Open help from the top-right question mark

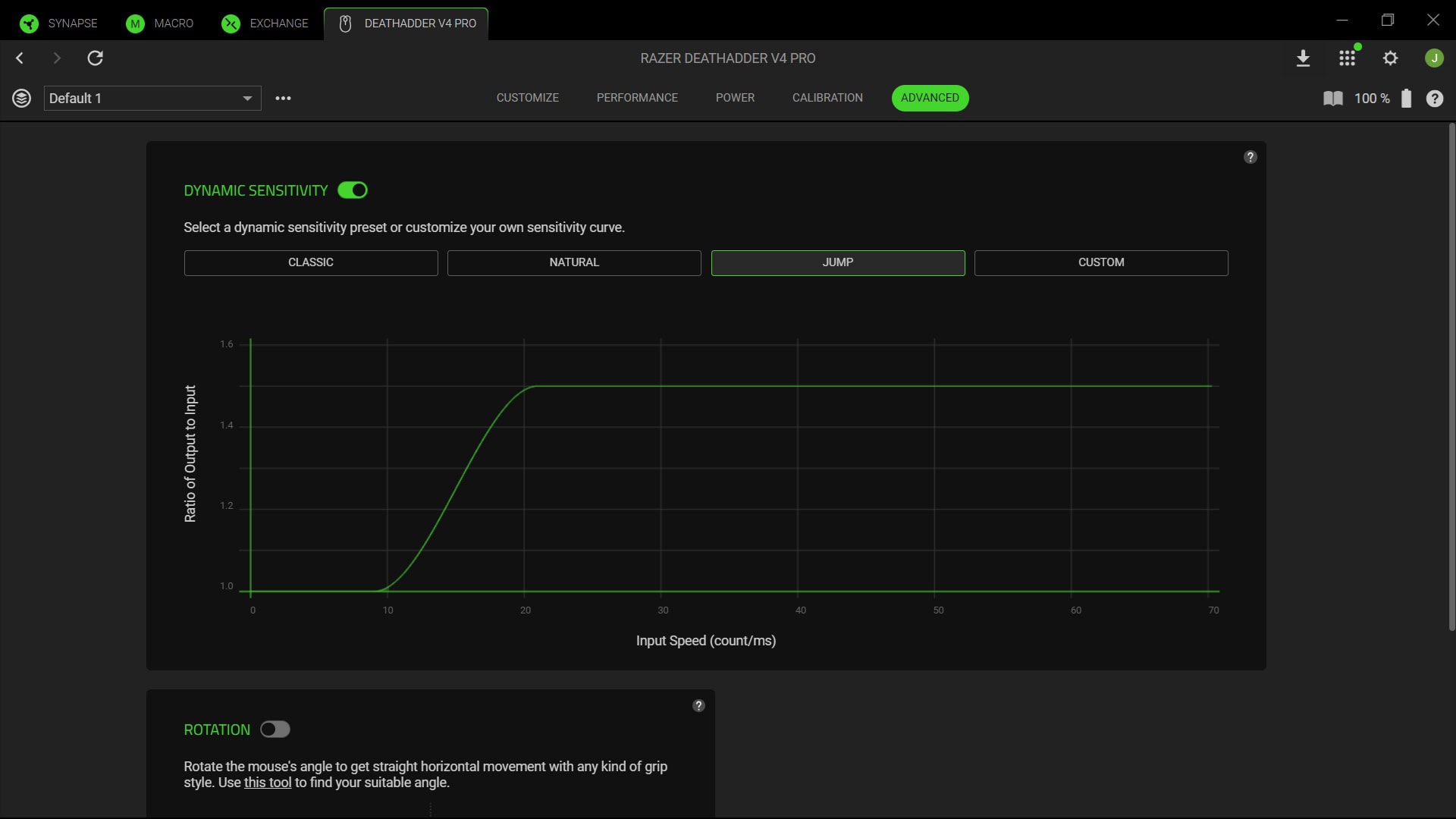pyautogui.click(x=1434, y=99)
